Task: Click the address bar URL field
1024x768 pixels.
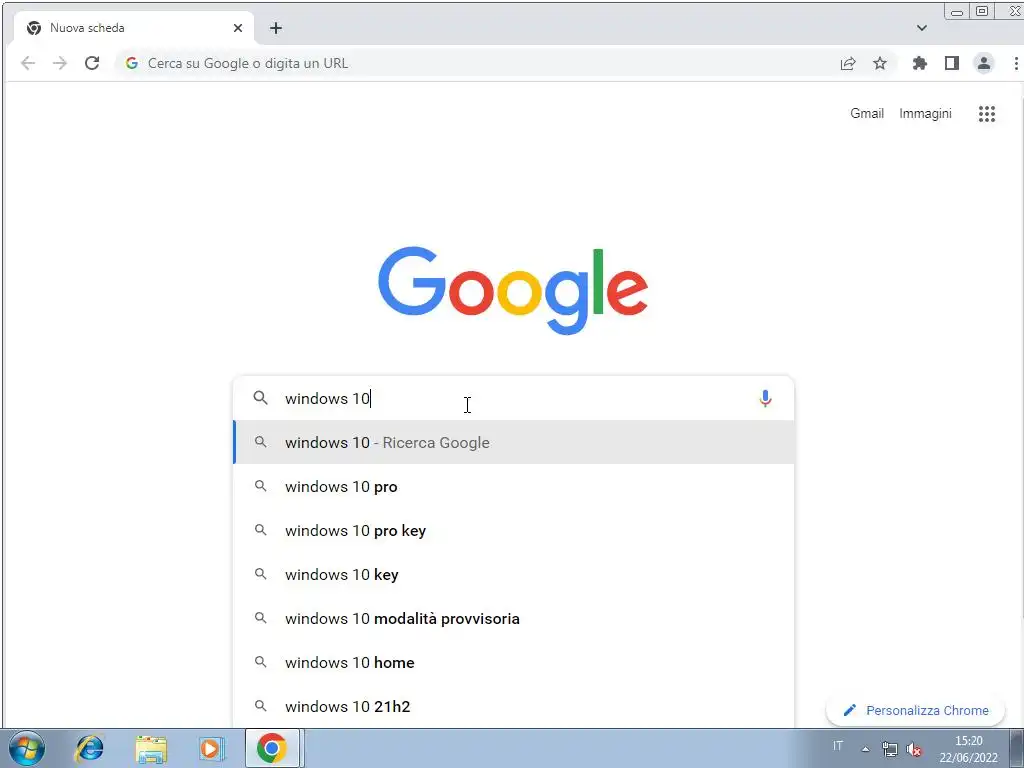Action: click(x=477, y=63)
